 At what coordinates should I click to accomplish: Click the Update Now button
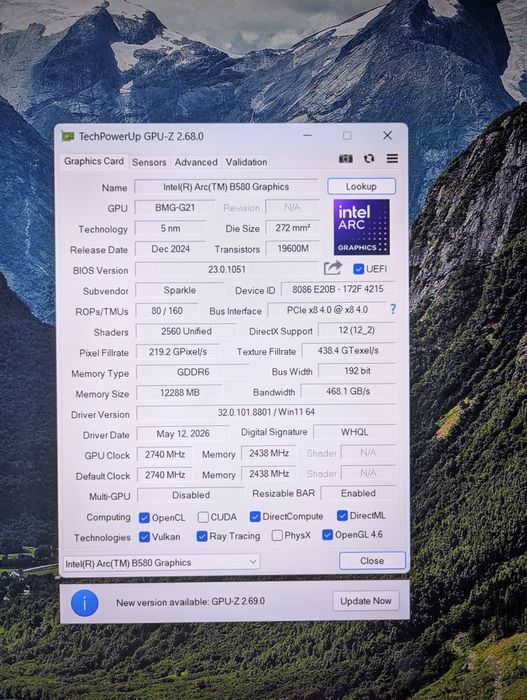tap(366, 601)
